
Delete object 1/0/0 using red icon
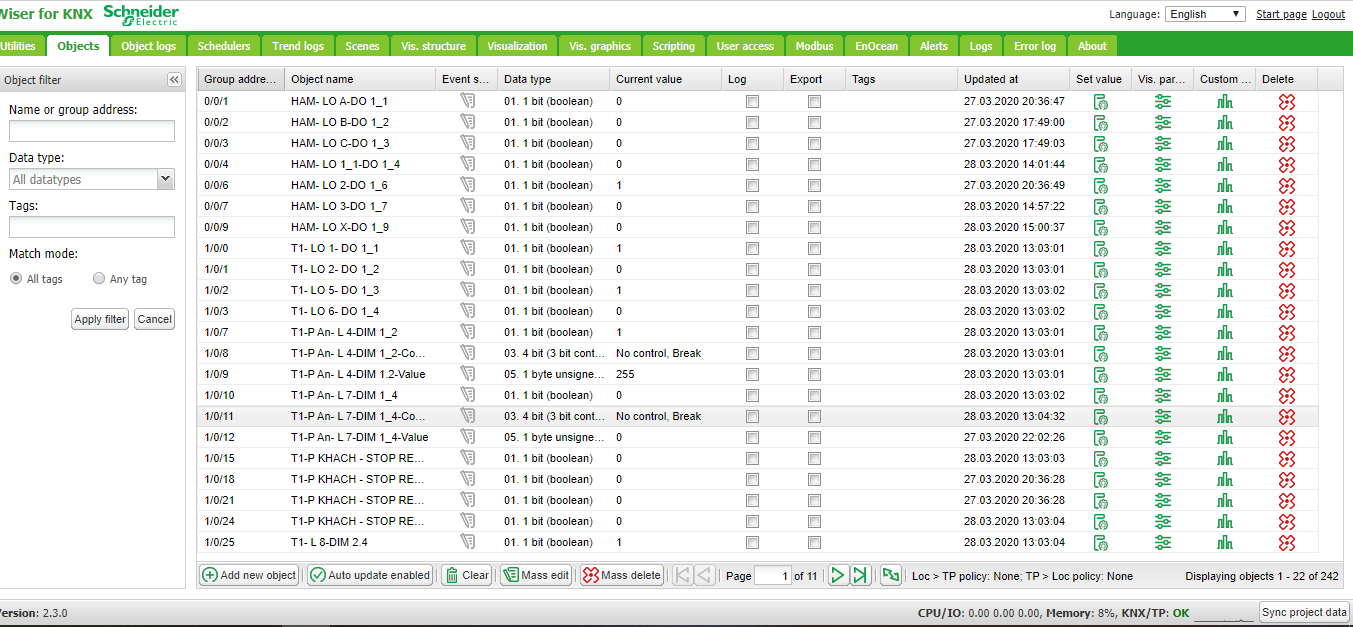click(x=1287, y=248)
